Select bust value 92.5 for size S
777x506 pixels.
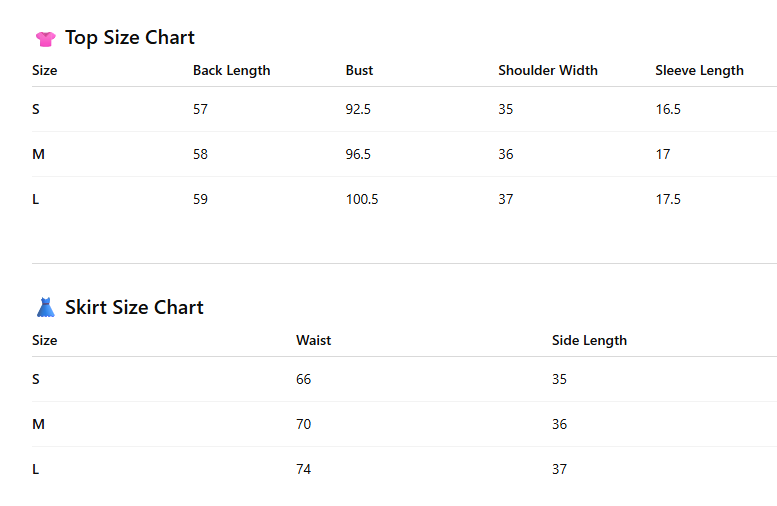pyautogui.click(x=358, y=109)
